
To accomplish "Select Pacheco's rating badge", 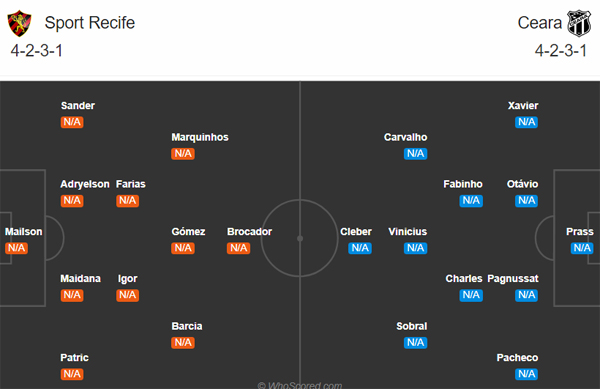I will (x=527, y=374).
